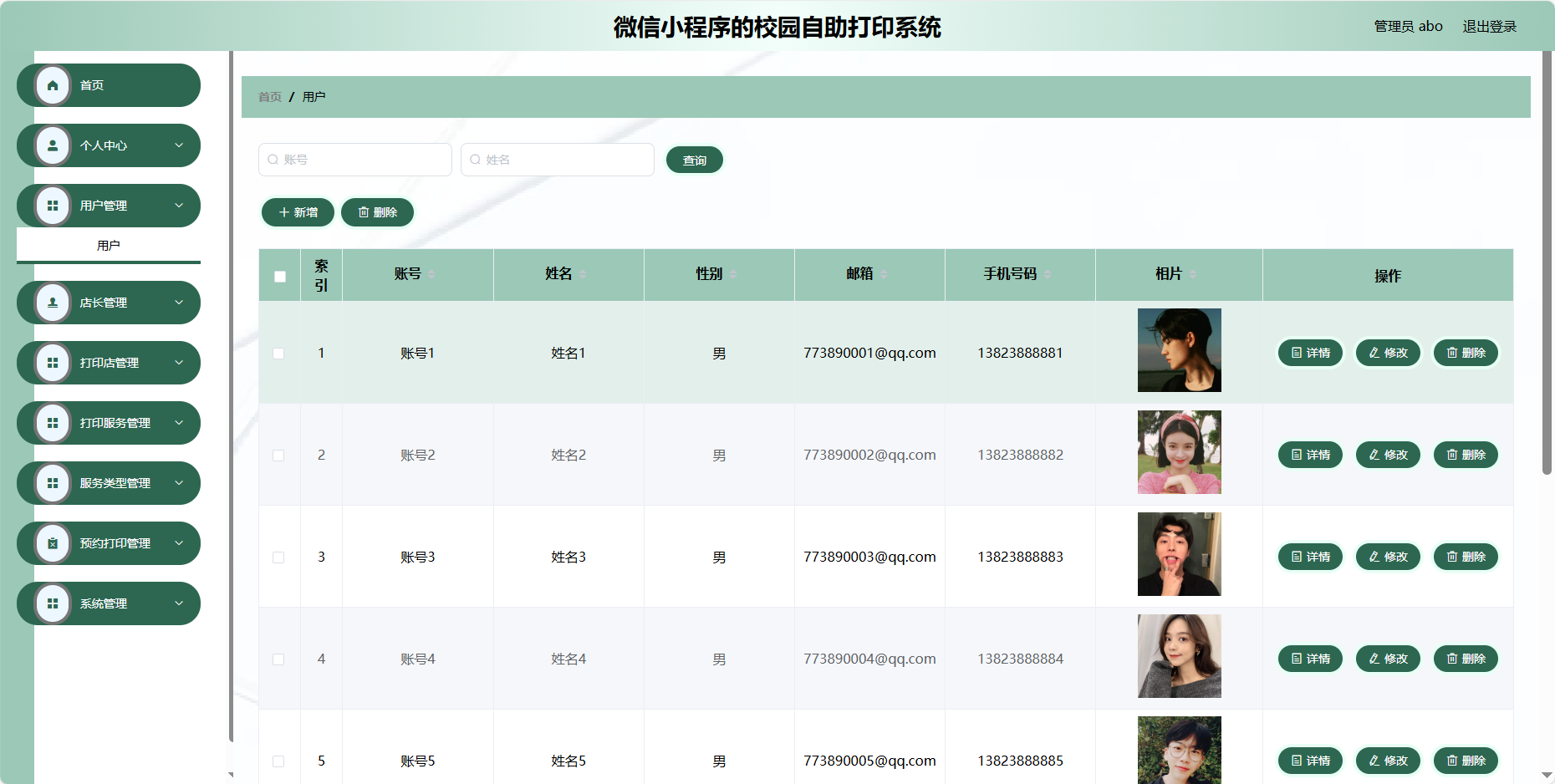Sort by 姓名 column arrows
The width and height of the screenshot is (1555, 784).
click(x=583, y=274)
